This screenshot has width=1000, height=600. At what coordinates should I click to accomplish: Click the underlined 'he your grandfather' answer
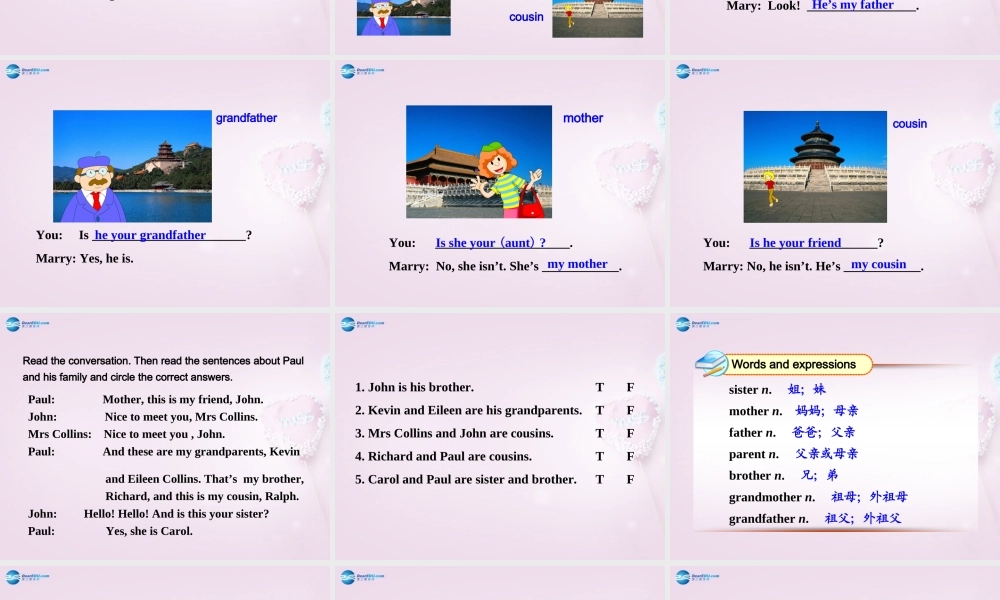point(150,235)
